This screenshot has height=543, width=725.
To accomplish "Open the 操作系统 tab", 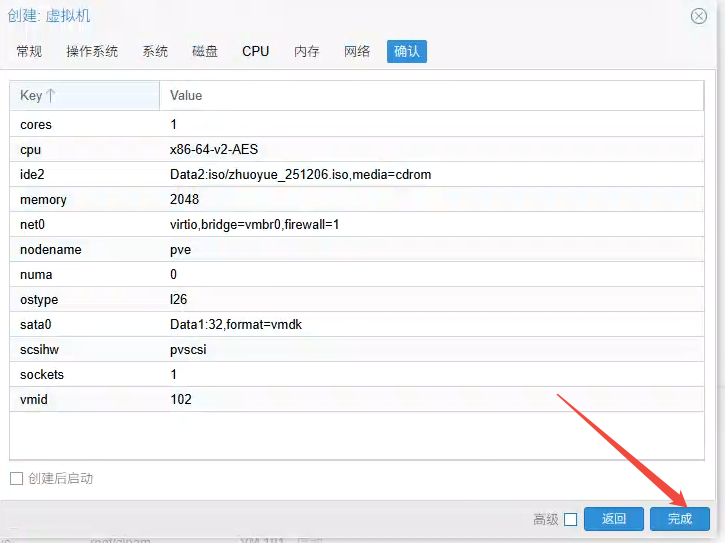I will click(x=92, y=51).
